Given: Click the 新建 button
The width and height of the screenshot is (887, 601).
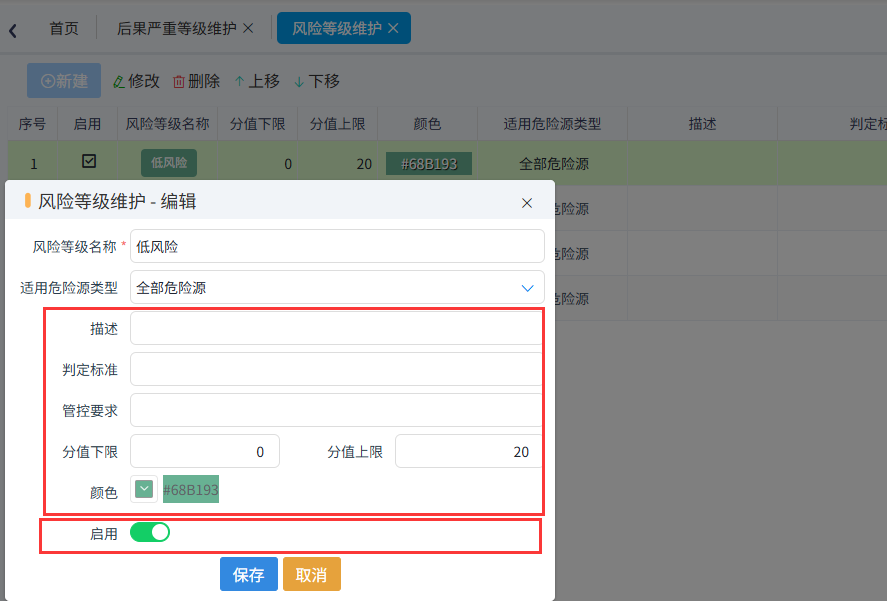Looking at the screenshot, I should (x=64, y=81).
